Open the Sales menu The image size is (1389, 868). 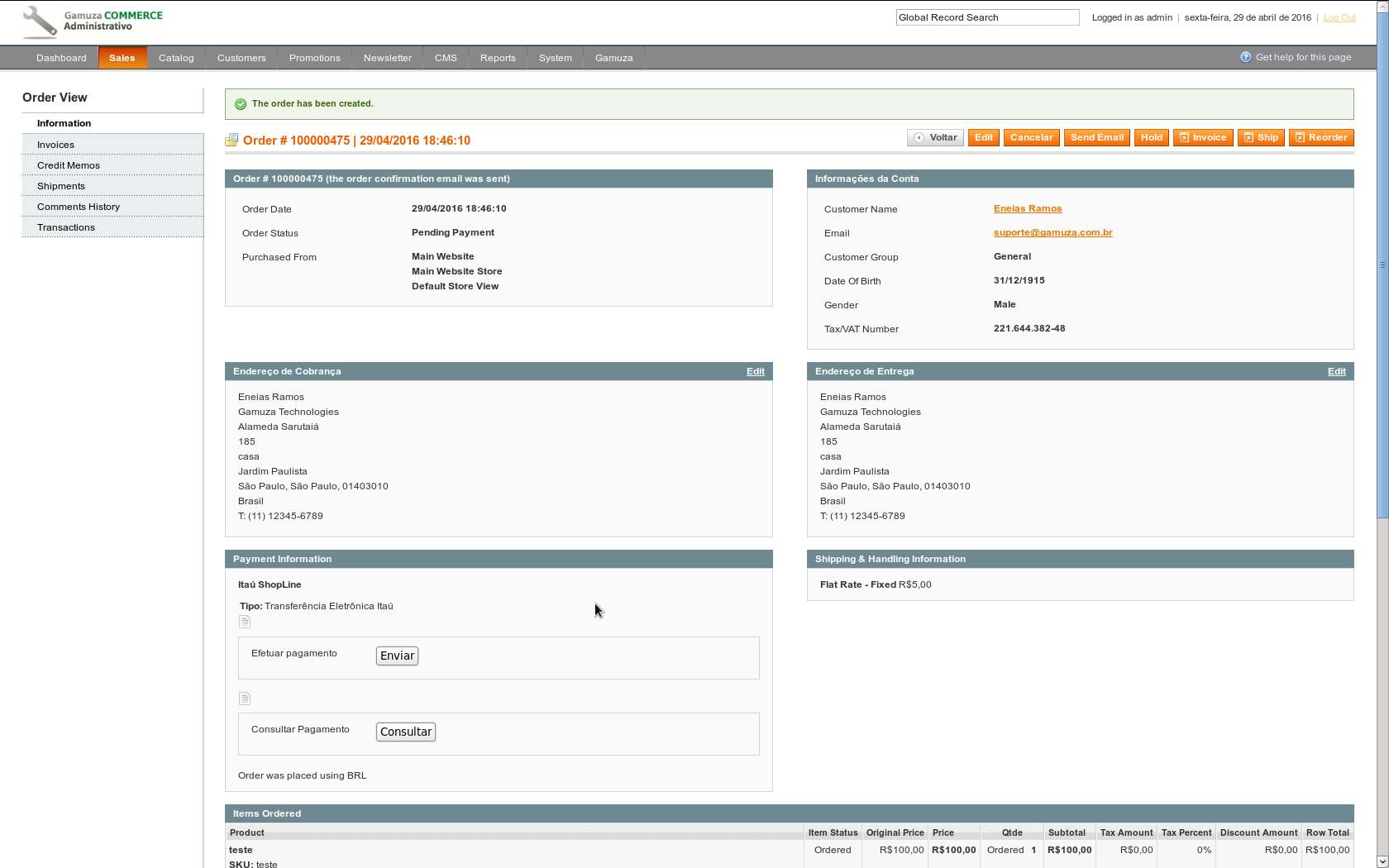pyautogui.click(x=122, y=58)
